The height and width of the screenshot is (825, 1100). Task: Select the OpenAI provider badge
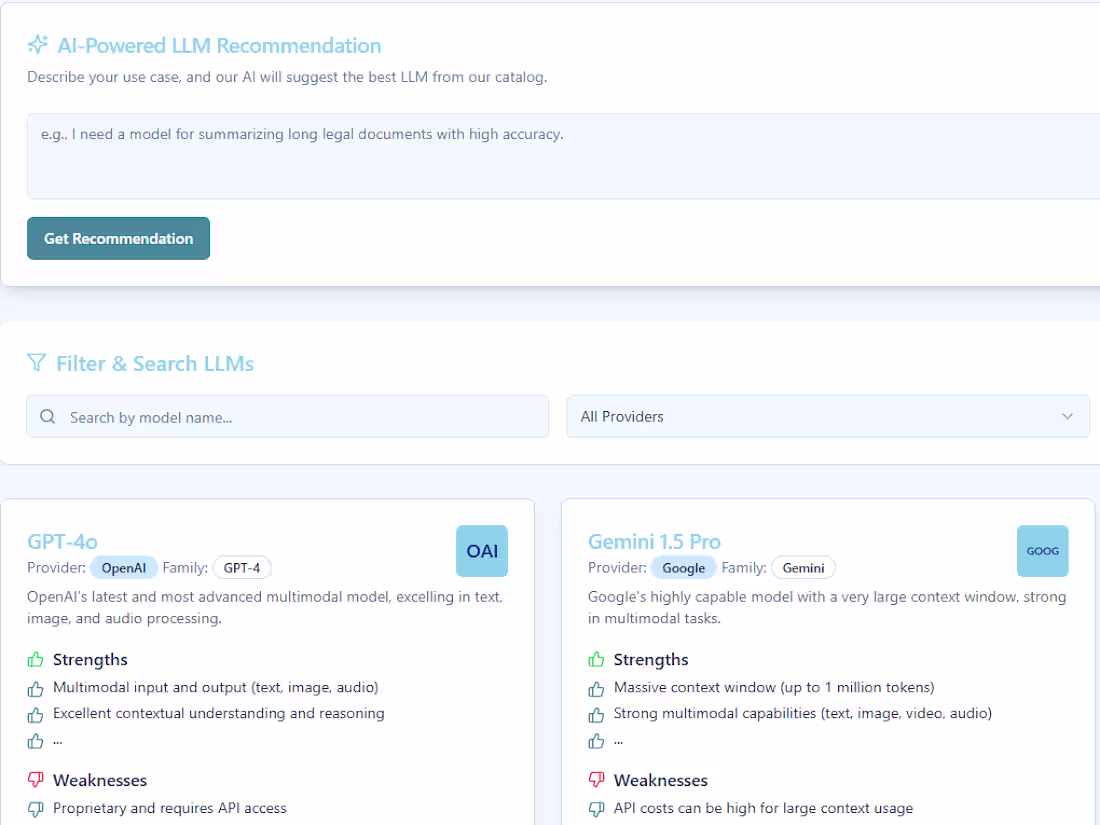coord(124,567)
